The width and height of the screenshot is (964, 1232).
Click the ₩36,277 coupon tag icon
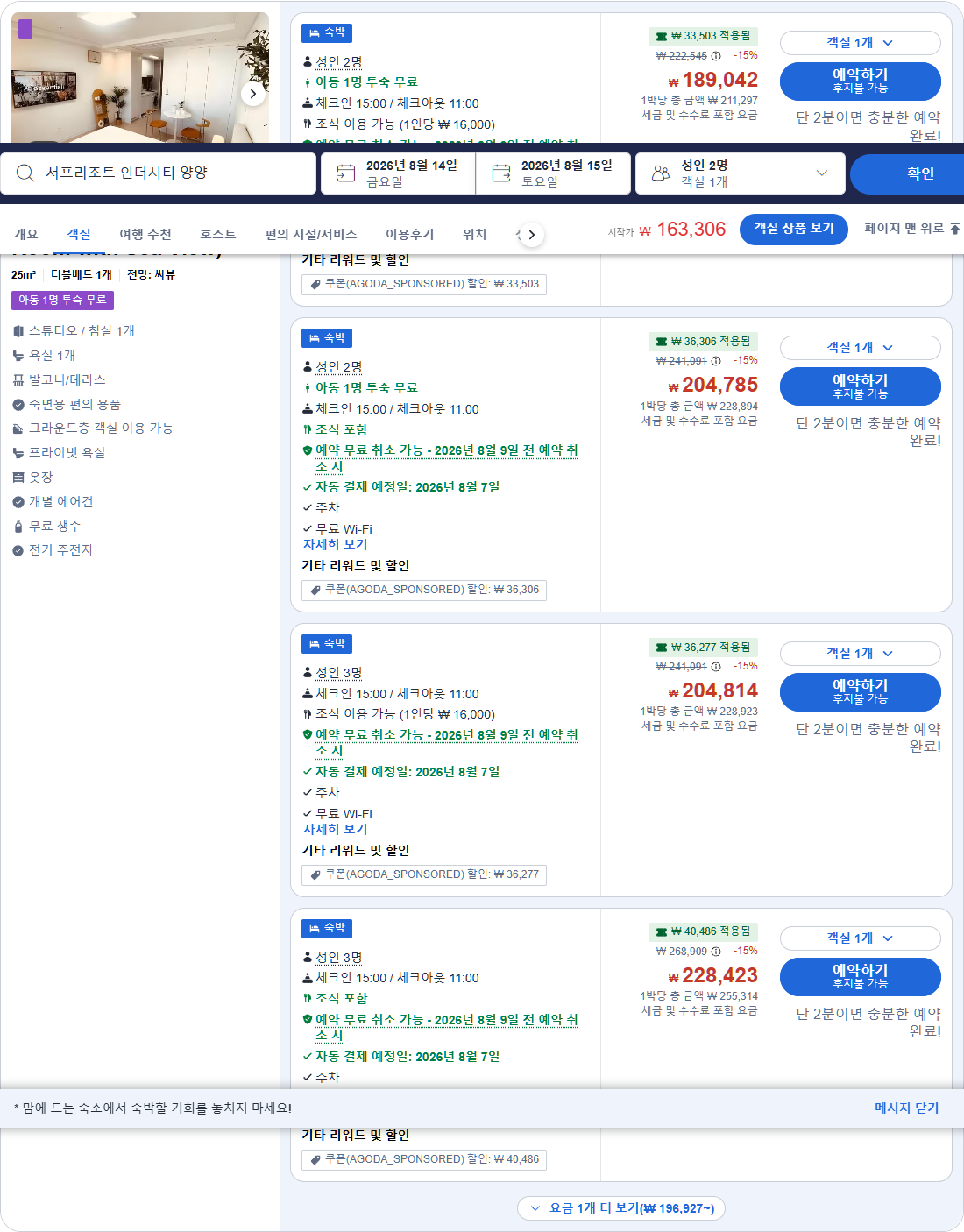pos(315,874)
